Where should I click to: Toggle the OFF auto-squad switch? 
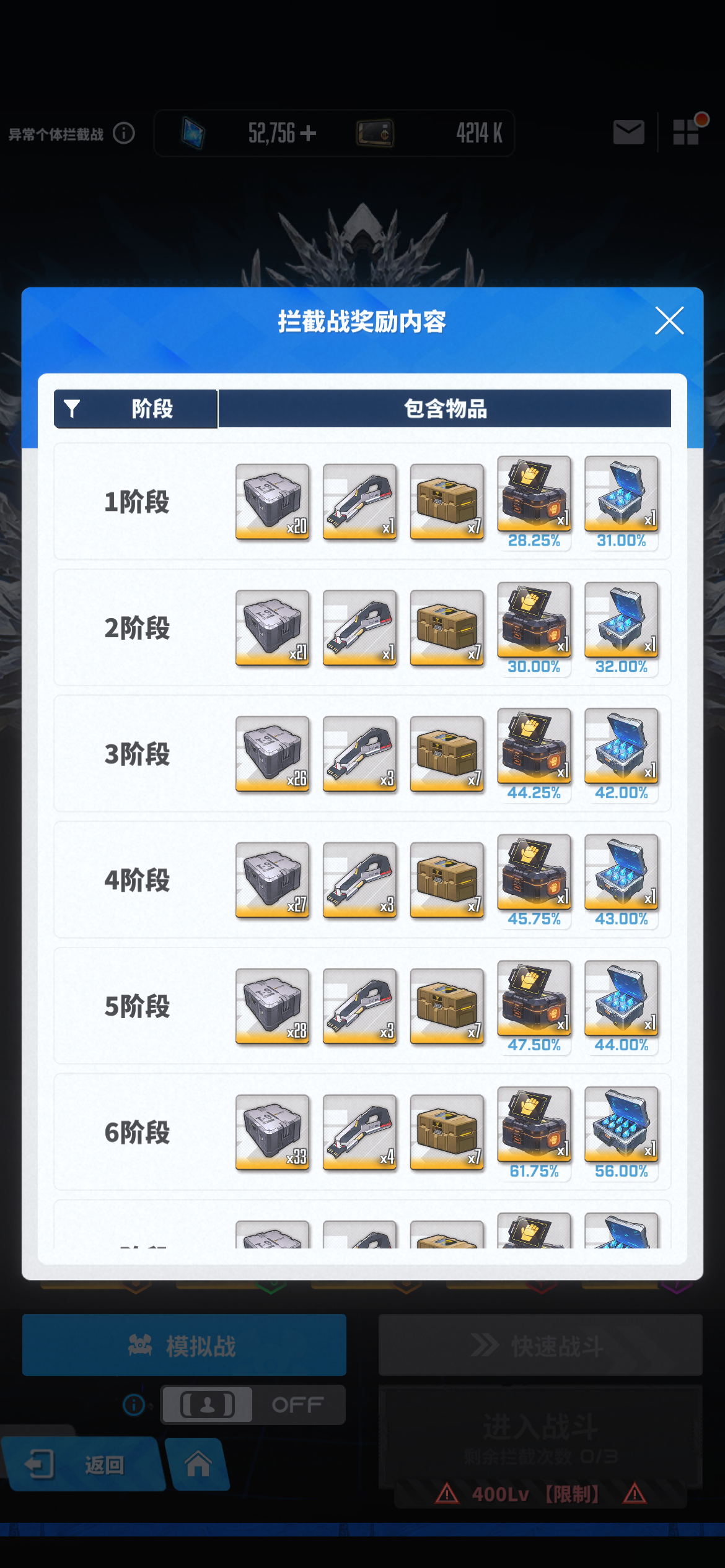click(x=253, y=1405)
